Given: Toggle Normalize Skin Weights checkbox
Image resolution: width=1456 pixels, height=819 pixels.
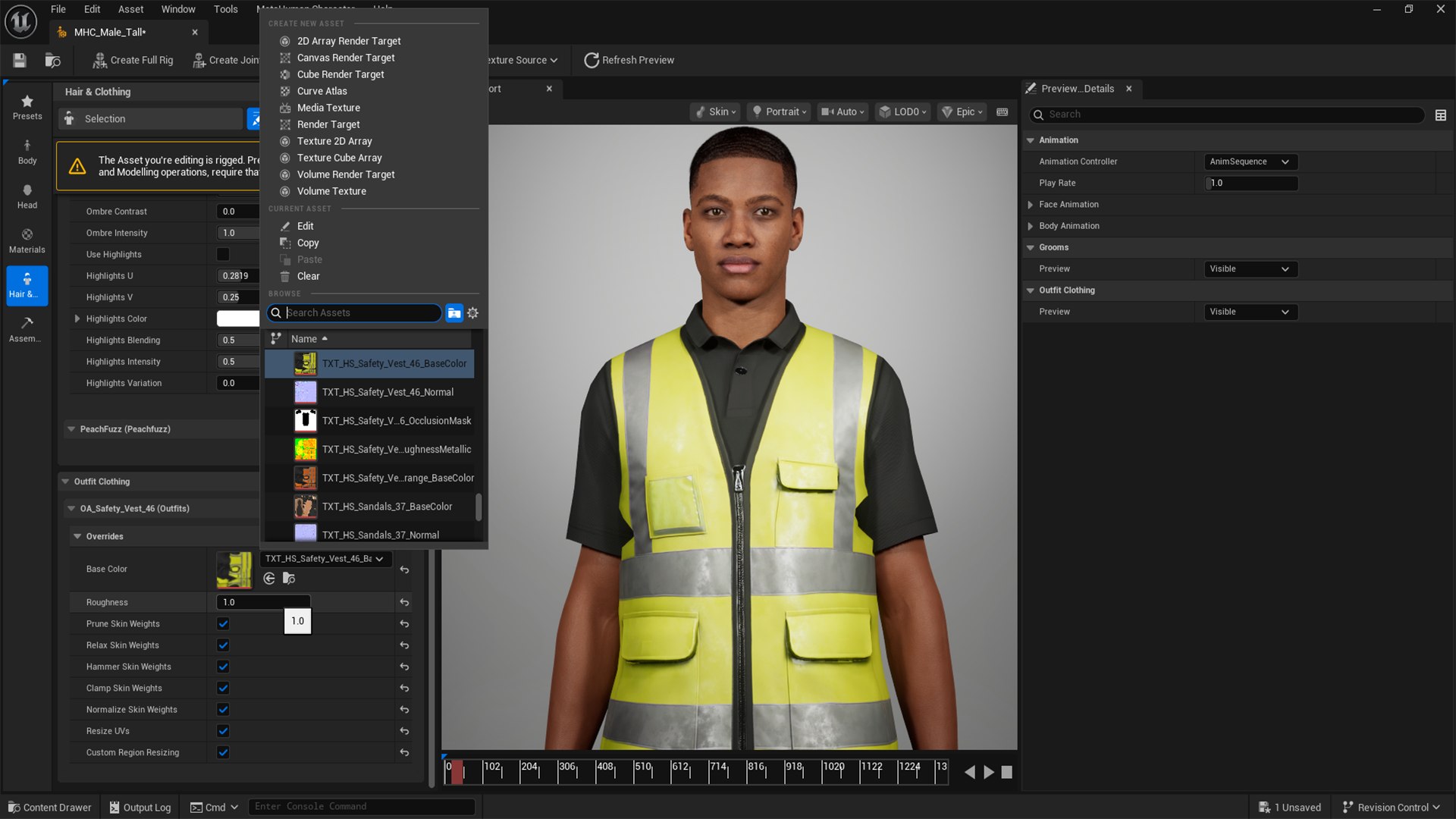Looking at the screenshot, I should click(x=223, y=710).
